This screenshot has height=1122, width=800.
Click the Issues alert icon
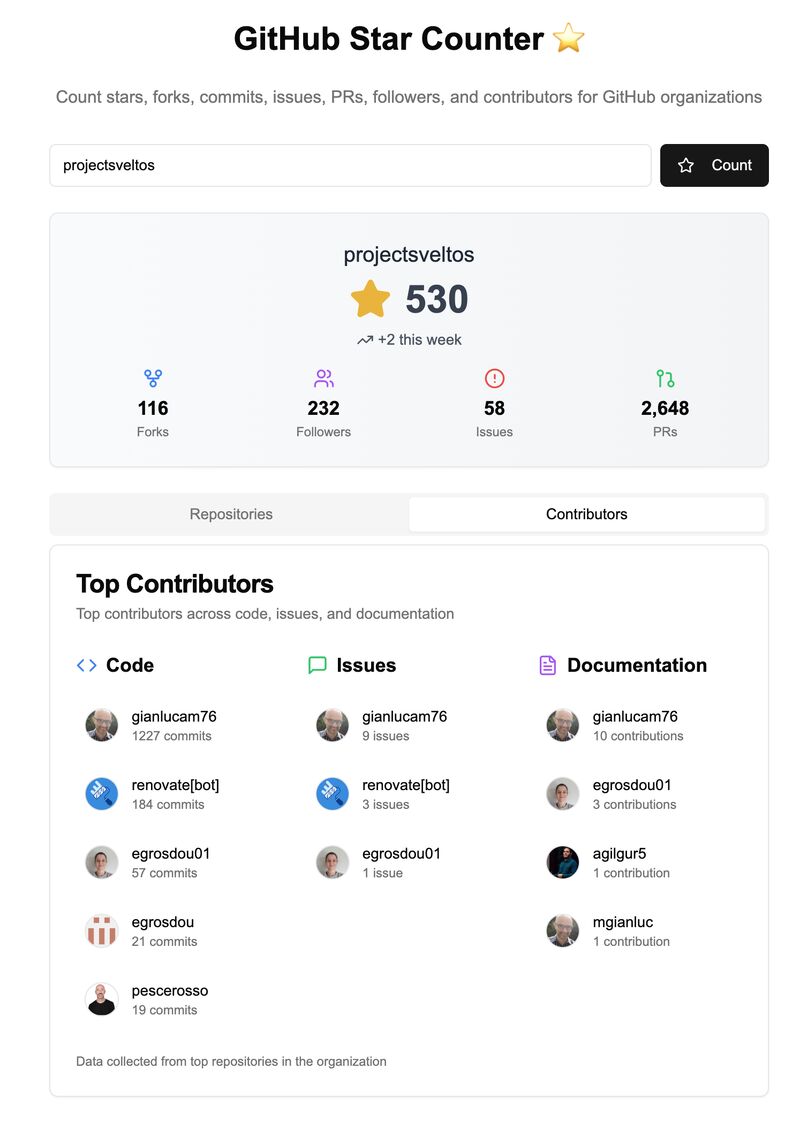point(494,378)
